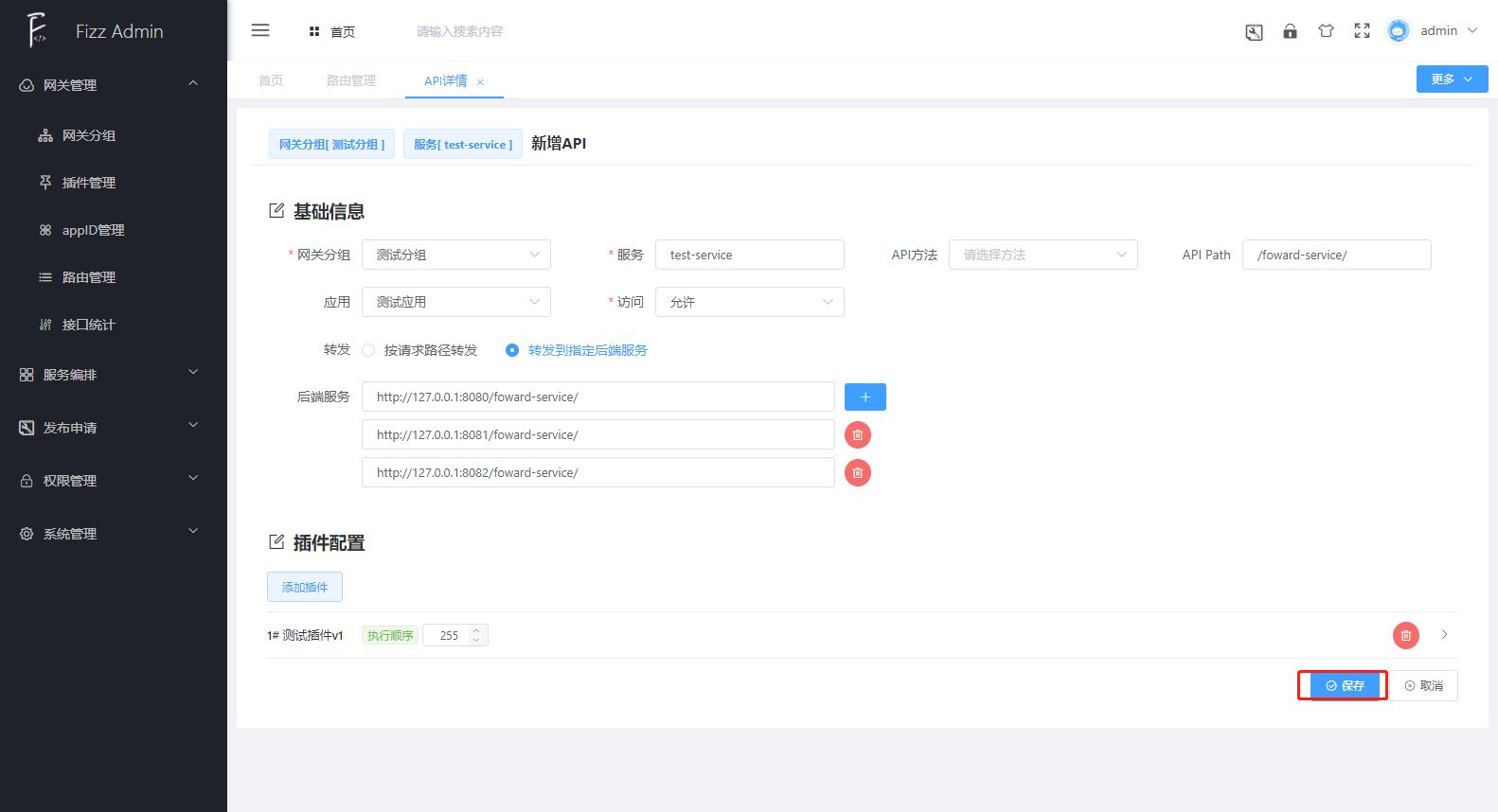This screenshot has width=1498, height=812.
Task: Toggle the hamburger sidebar collapse icon
Action: (260, 30)
